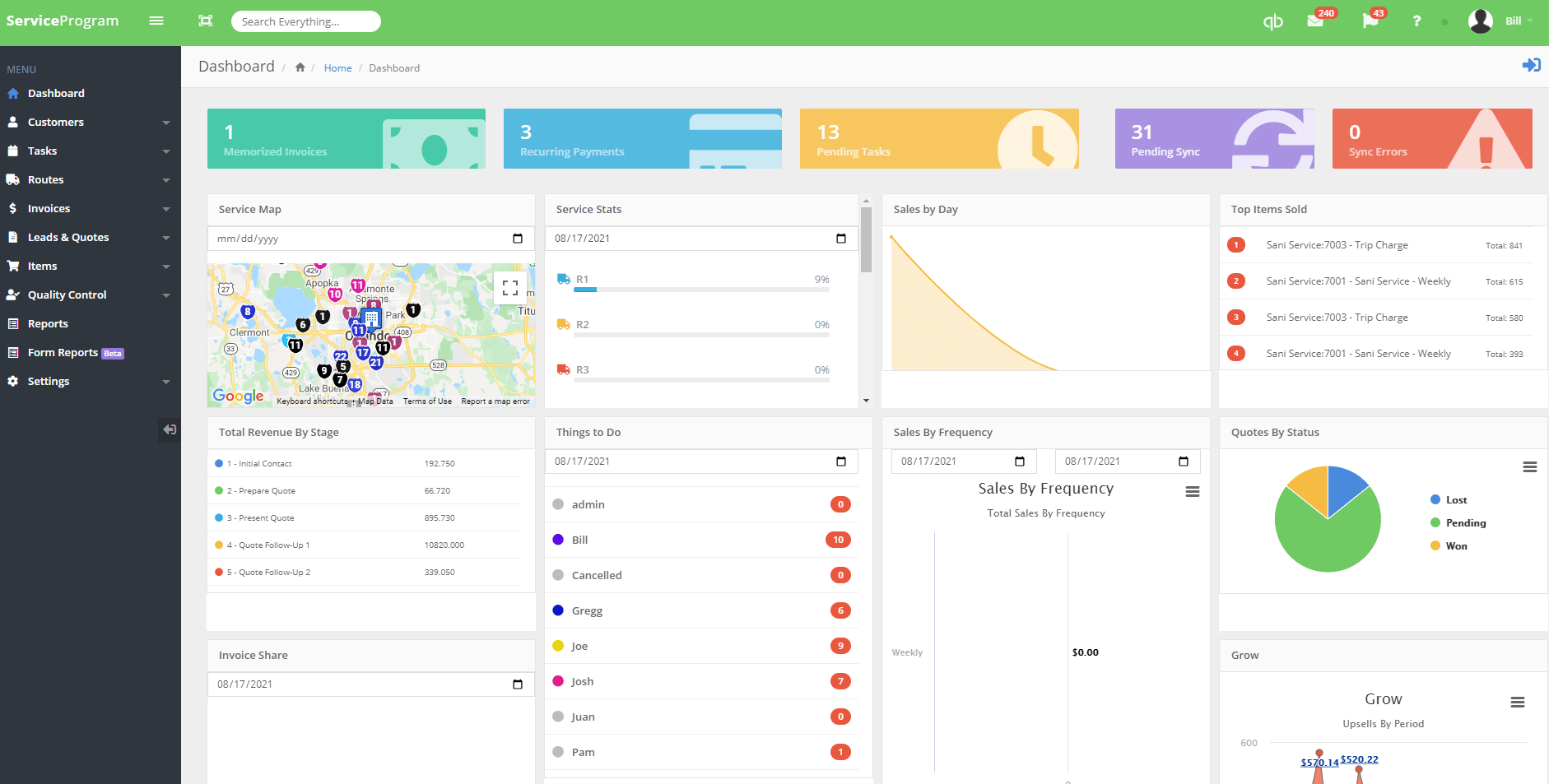
Task: Open Sales By Frequency start date calendar icon
Action: click(x=1020, y=462)
